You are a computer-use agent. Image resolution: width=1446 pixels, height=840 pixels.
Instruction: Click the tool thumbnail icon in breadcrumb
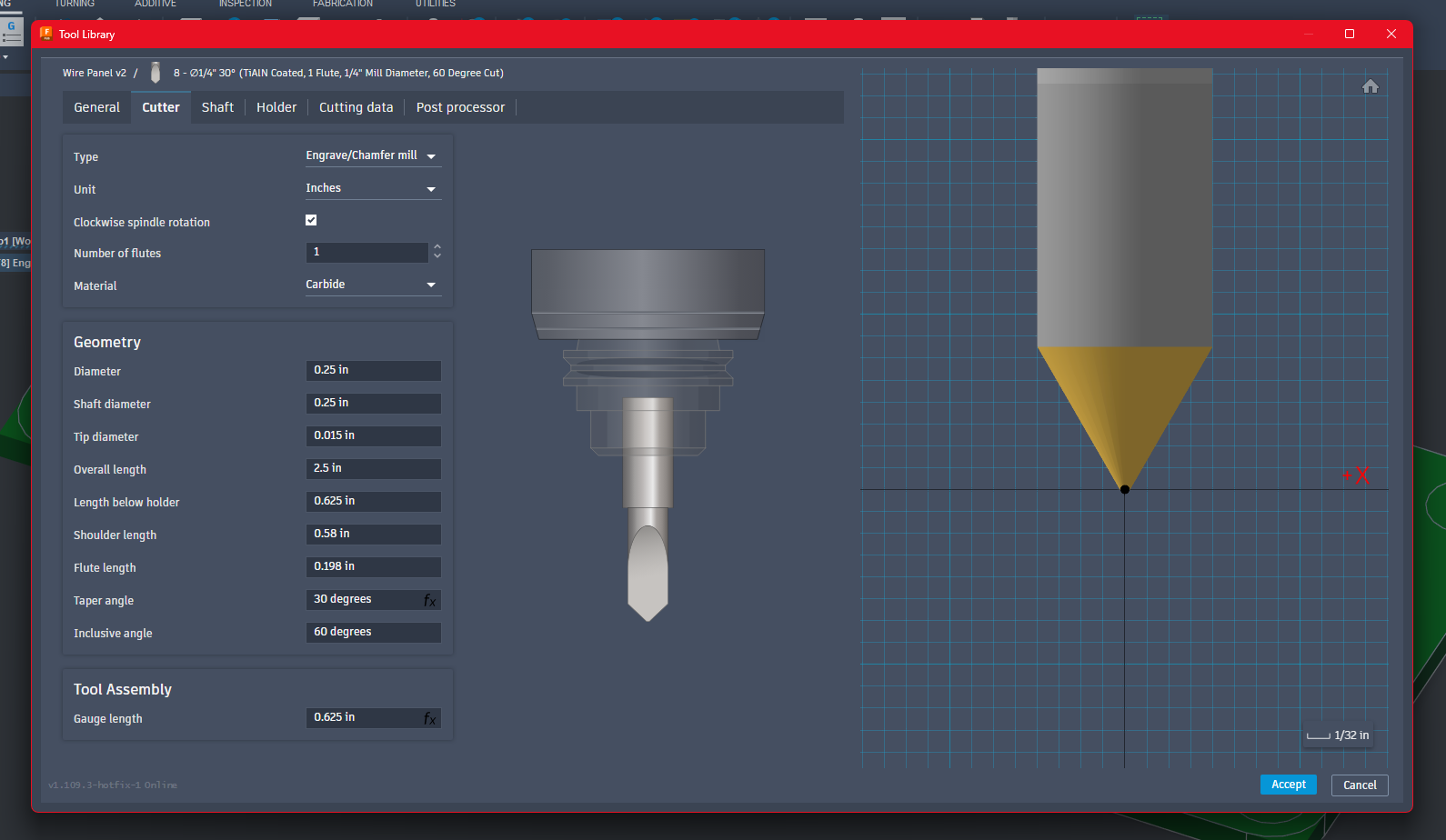click(x=156, y=73)
